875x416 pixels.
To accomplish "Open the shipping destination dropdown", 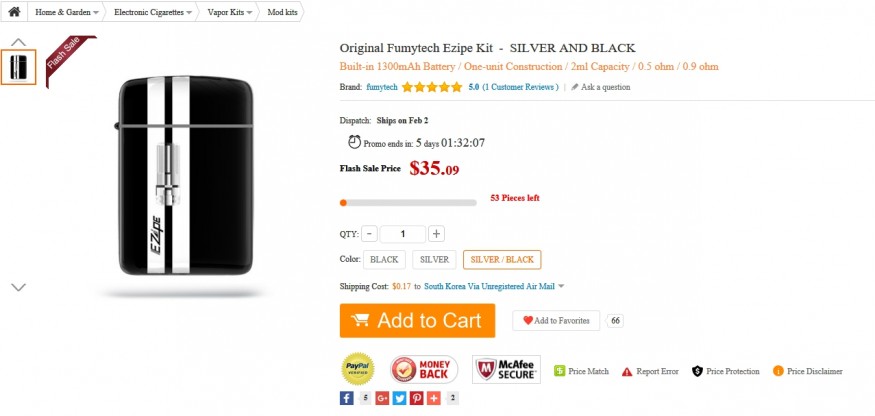I will point(561,286).
